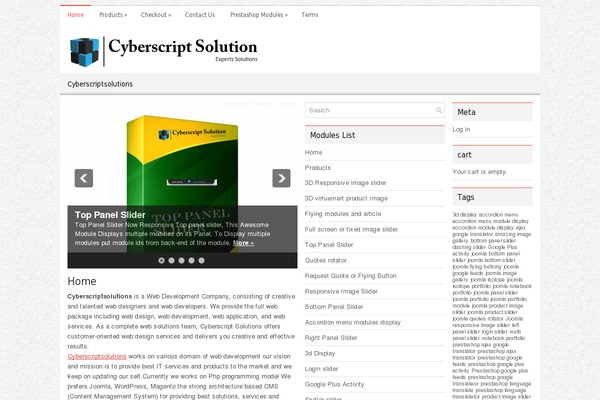600x400 pixels.
Task: Open Flying modules and article link
Action: pyautogui.click(x=343, y=214)
